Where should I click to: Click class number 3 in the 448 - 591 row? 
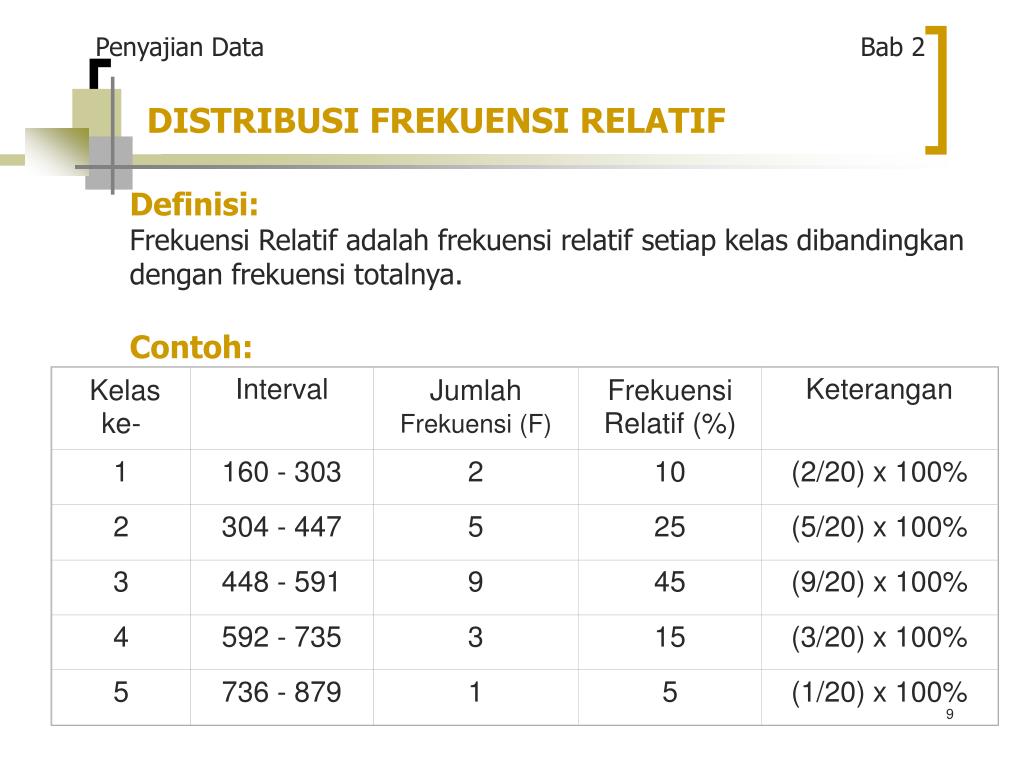(121, 582)
